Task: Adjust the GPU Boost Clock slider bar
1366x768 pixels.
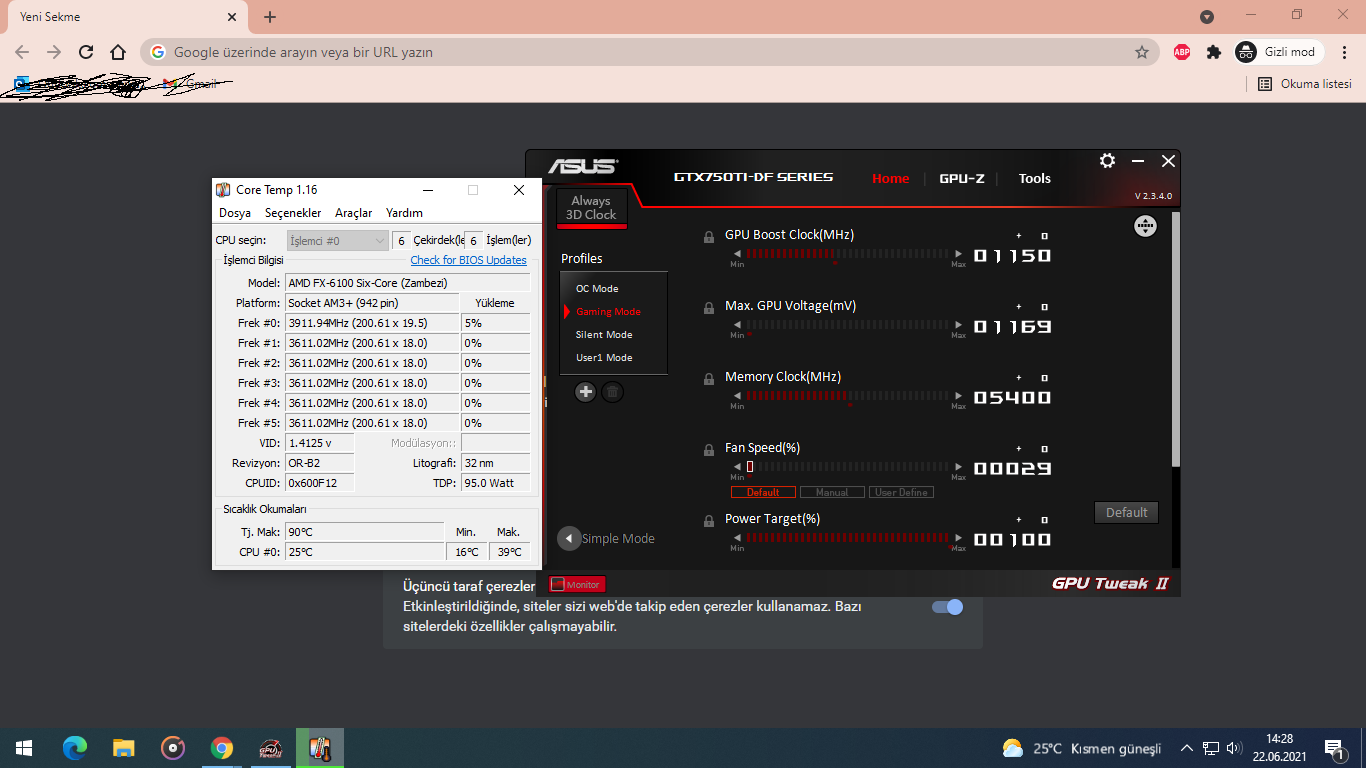Action: pos(848,254)
